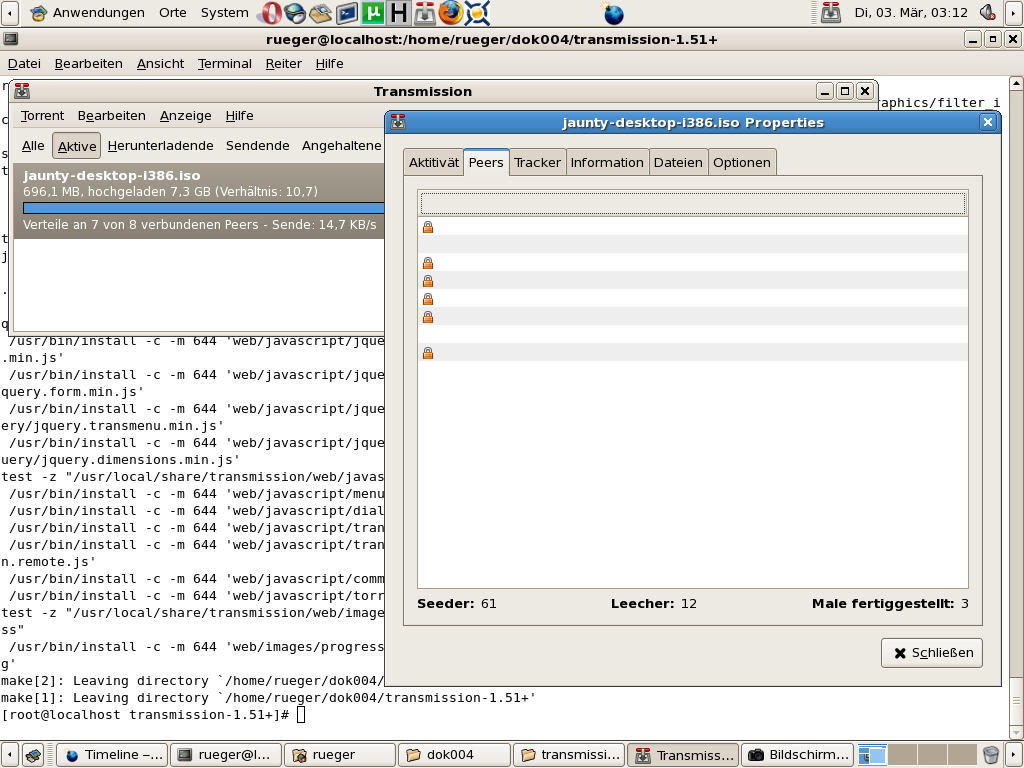Click the notes/pencil launcher in top panel
Viewport: 1024px width, 768px height.
pyautogui.click(x=320, y=12)
